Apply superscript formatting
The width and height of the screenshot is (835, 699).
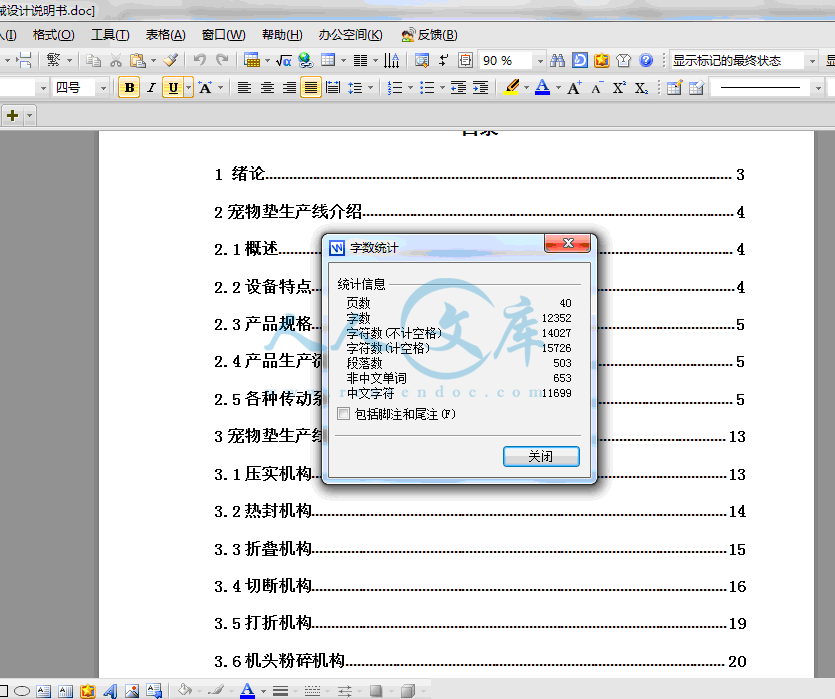(x=619, y=88)
